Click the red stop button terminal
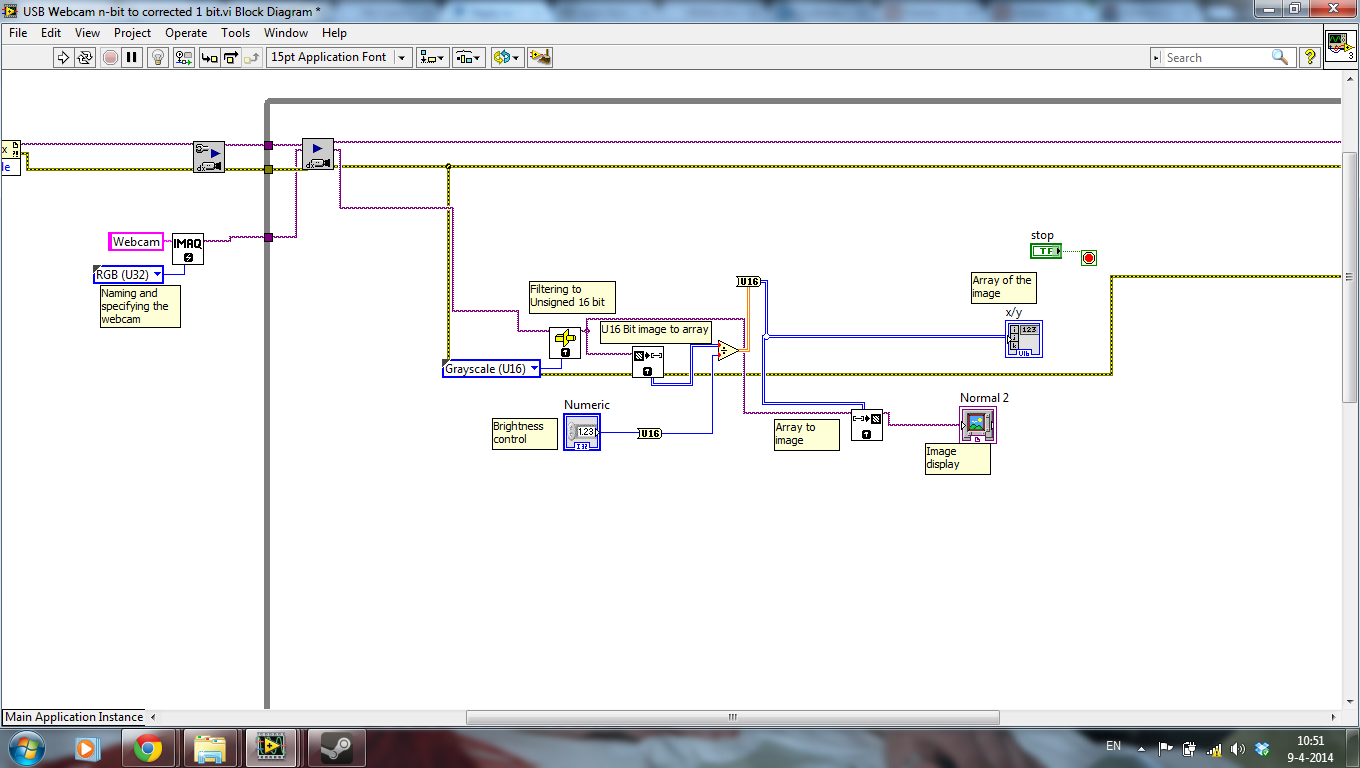1360x768 pixels. (1089, 258)
